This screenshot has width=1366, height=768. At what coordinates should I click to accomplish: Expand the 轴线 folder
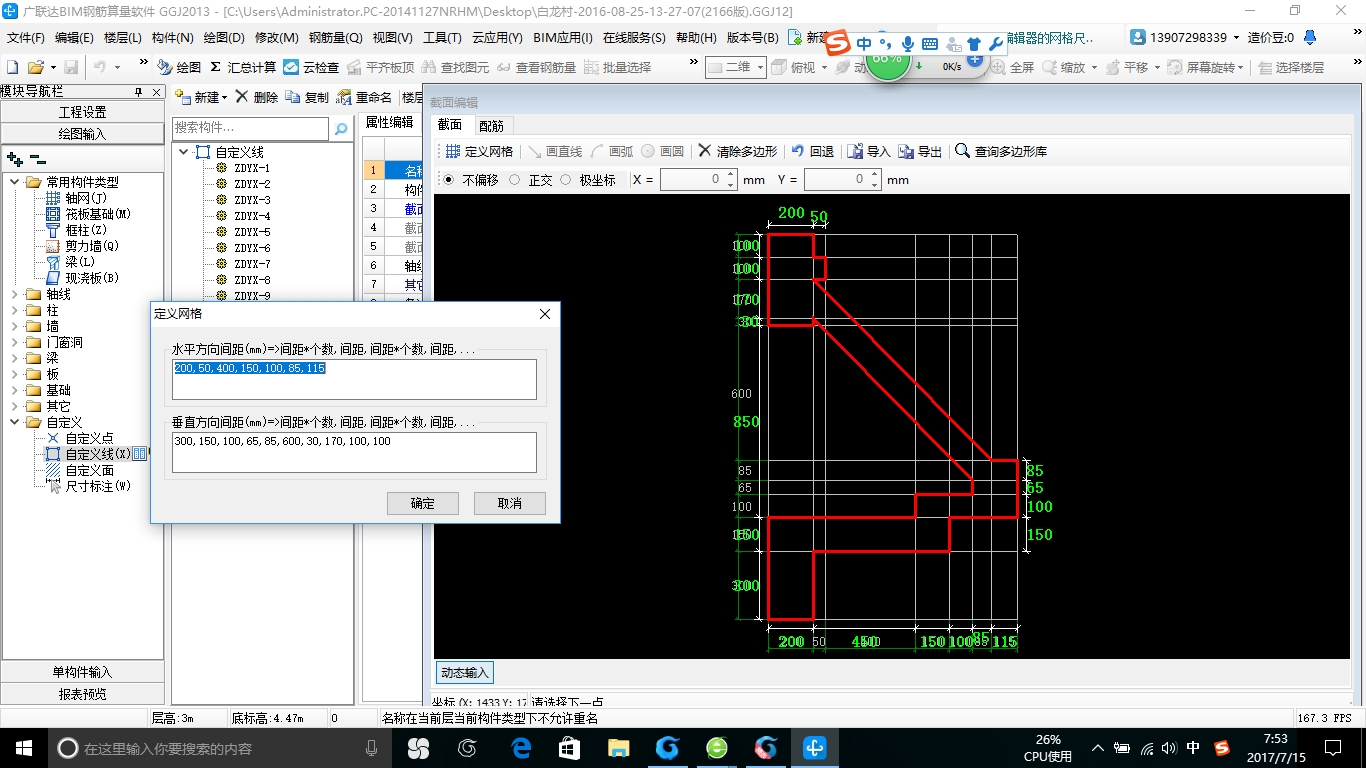coord(15,294)
